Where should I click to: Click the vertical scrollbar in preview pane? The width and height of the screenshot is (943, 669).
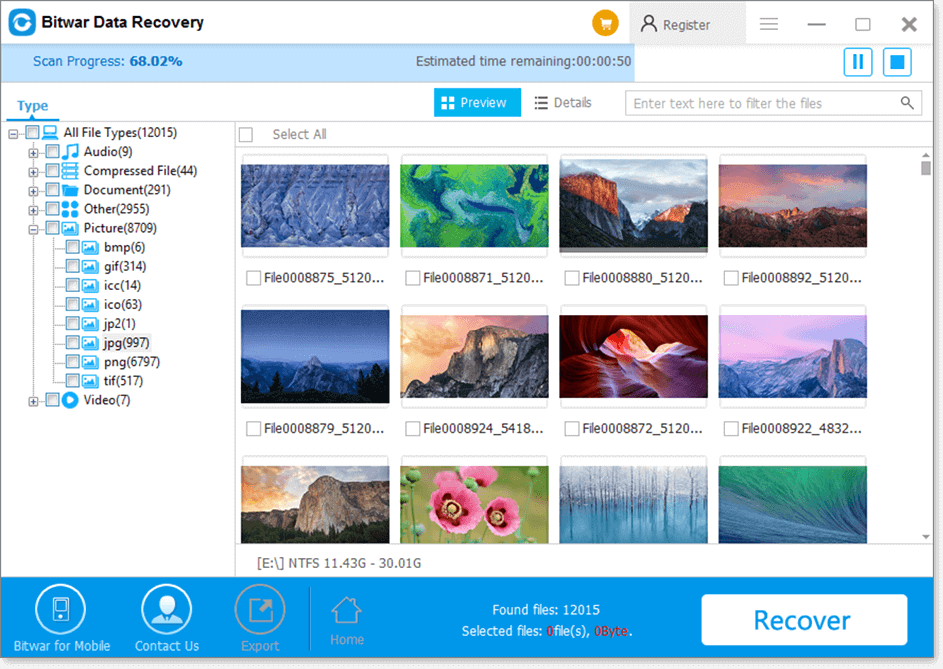click(x=926, y=168)
